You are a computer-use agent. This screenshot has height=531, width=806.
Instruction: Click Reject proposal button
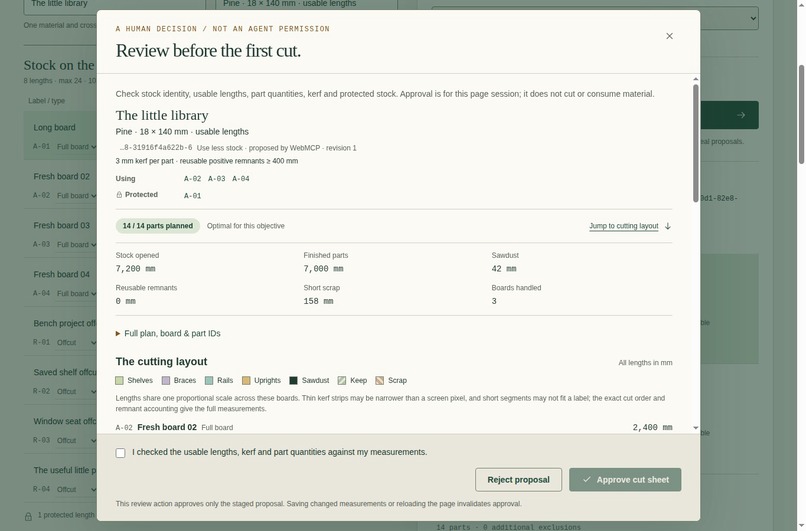[x=518, y=480]
